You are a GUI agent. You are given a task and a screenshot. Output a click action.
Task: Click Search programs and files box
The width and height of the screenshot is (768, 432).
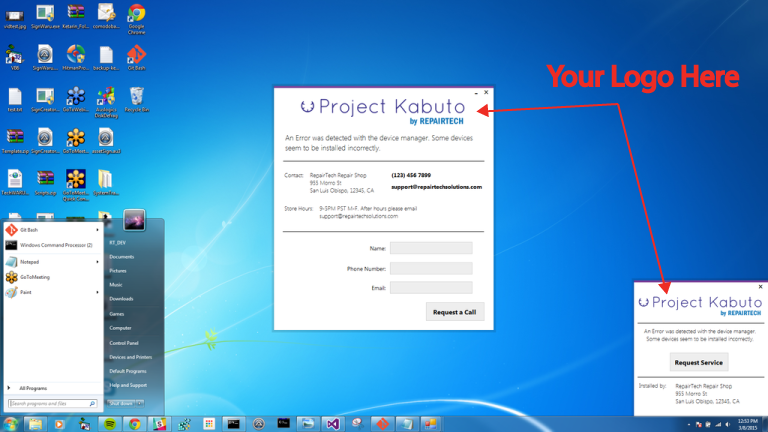52,404
